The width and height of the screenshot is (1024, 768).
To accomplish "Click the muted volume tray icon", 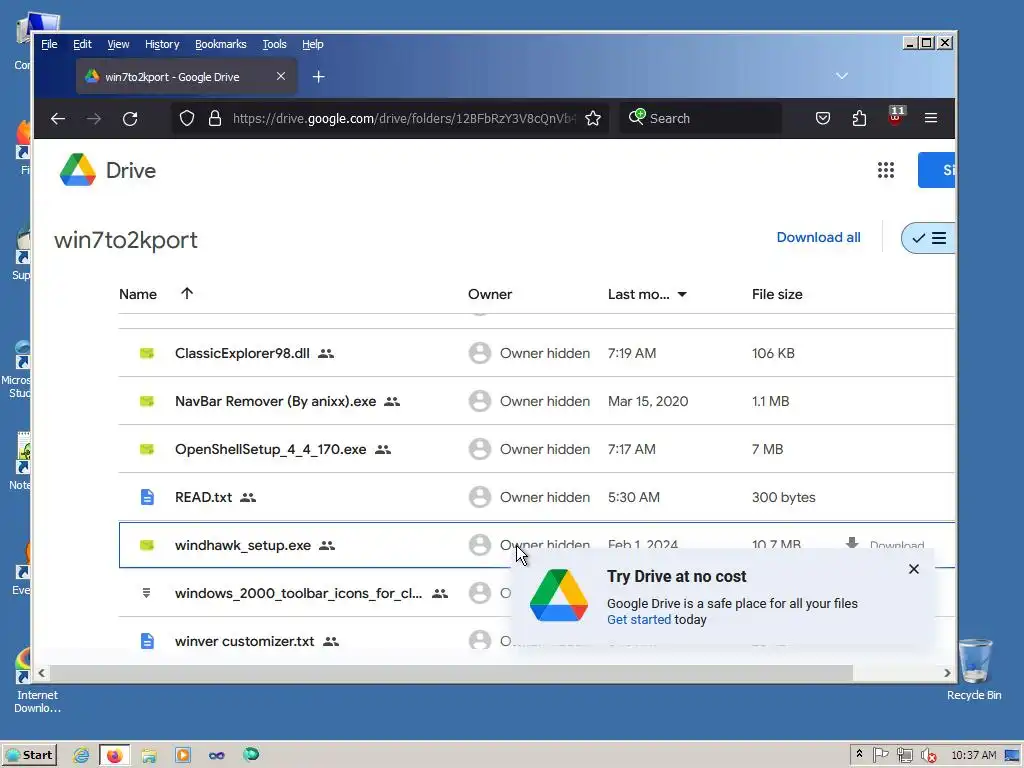I will (x=928, y=756).
